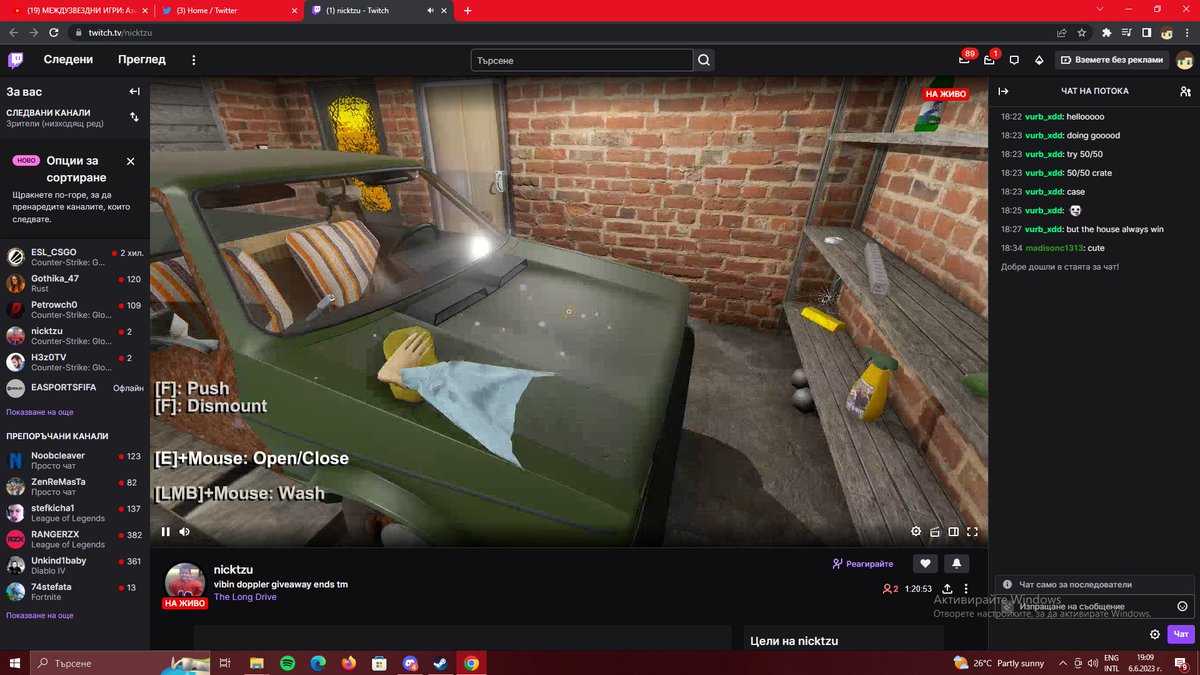The height and width of the screenshot is (675, 1200).
Task: Click the follow heart button for nicktzu
Action: (926, 563)
